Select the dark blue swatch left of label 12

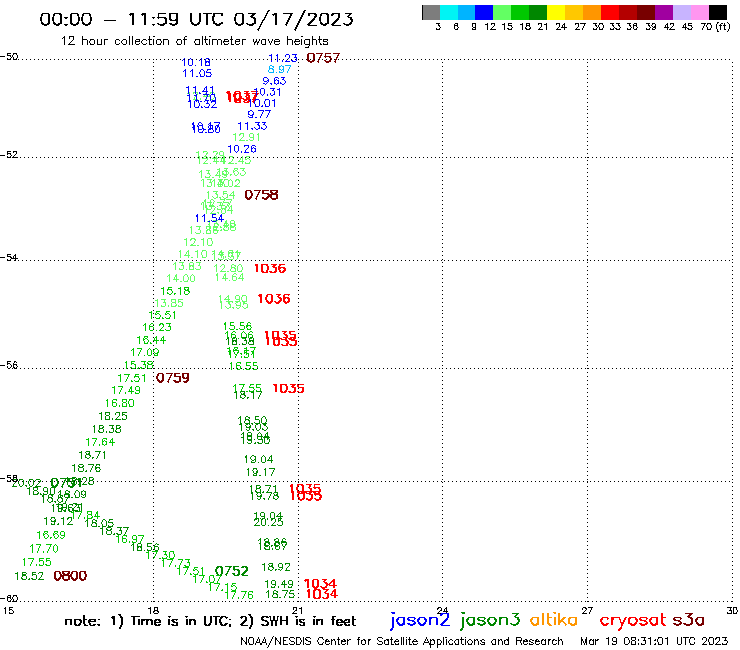tap(485, 12)
